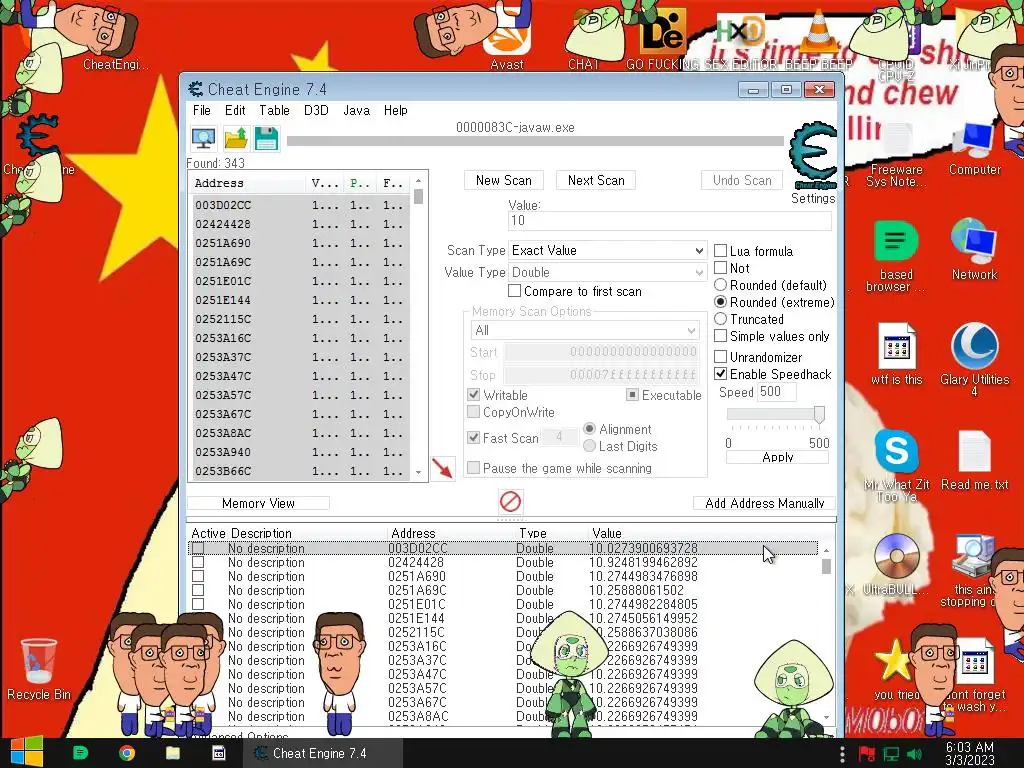This screenshot has width=1024, height=768.
Task: Tick the Simple values only checkbox
Action: (720, 336)
